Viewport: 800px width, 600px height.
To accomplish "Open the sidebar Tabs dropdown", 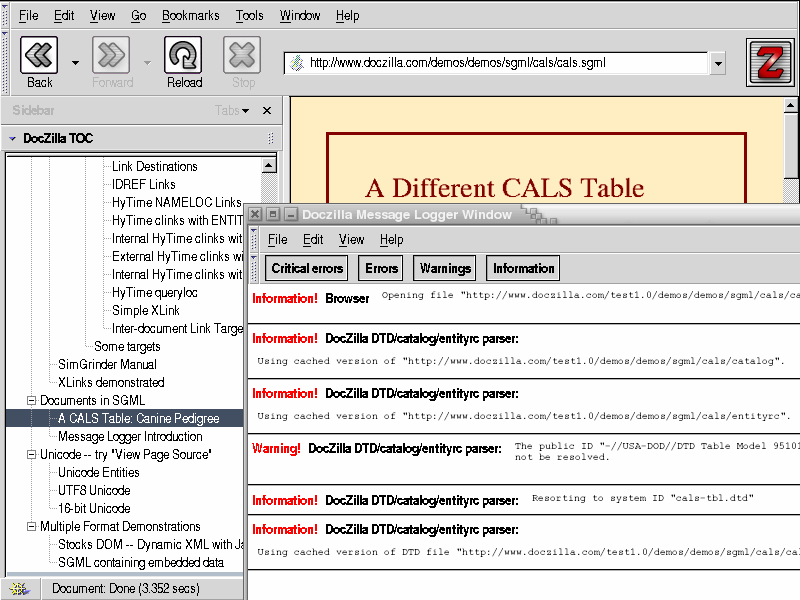I will [x=232, y=110].
